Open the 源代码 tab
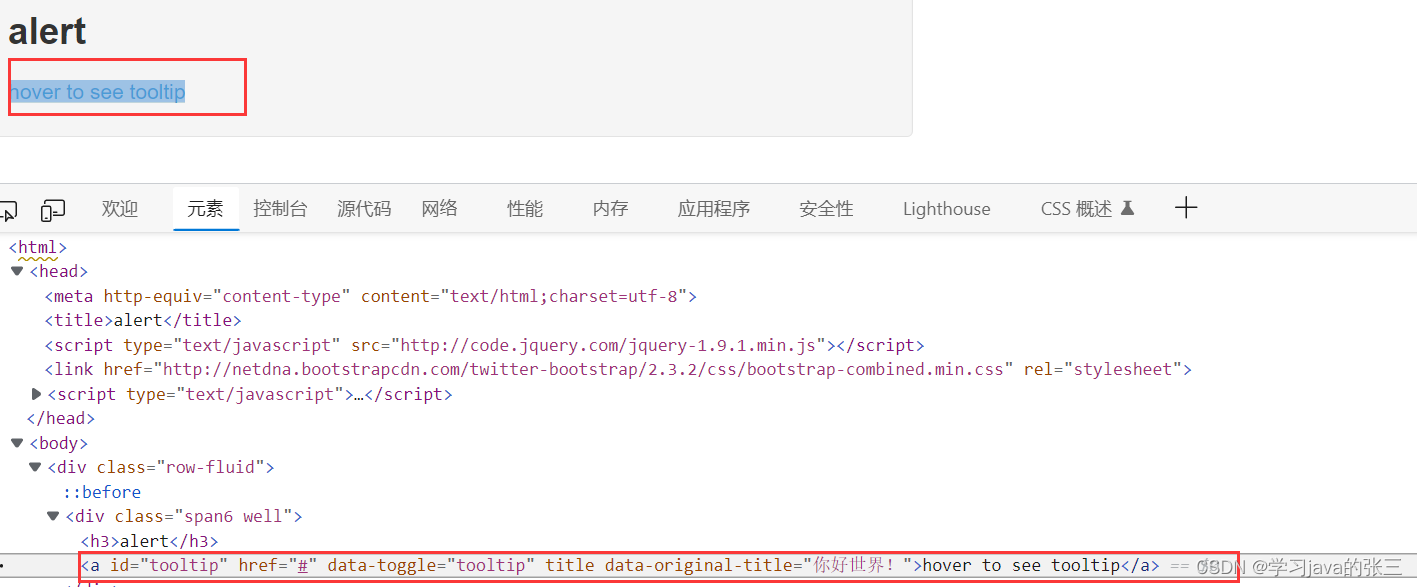The width and height of the screenshot is (1417, 587). click(x=364, y=209)
